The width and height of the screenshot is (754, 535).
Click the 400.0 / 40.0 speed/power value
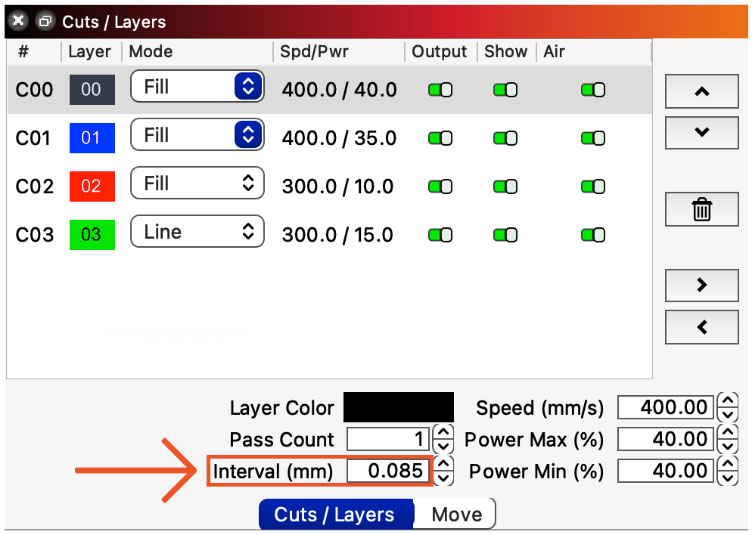click(339, 90)
